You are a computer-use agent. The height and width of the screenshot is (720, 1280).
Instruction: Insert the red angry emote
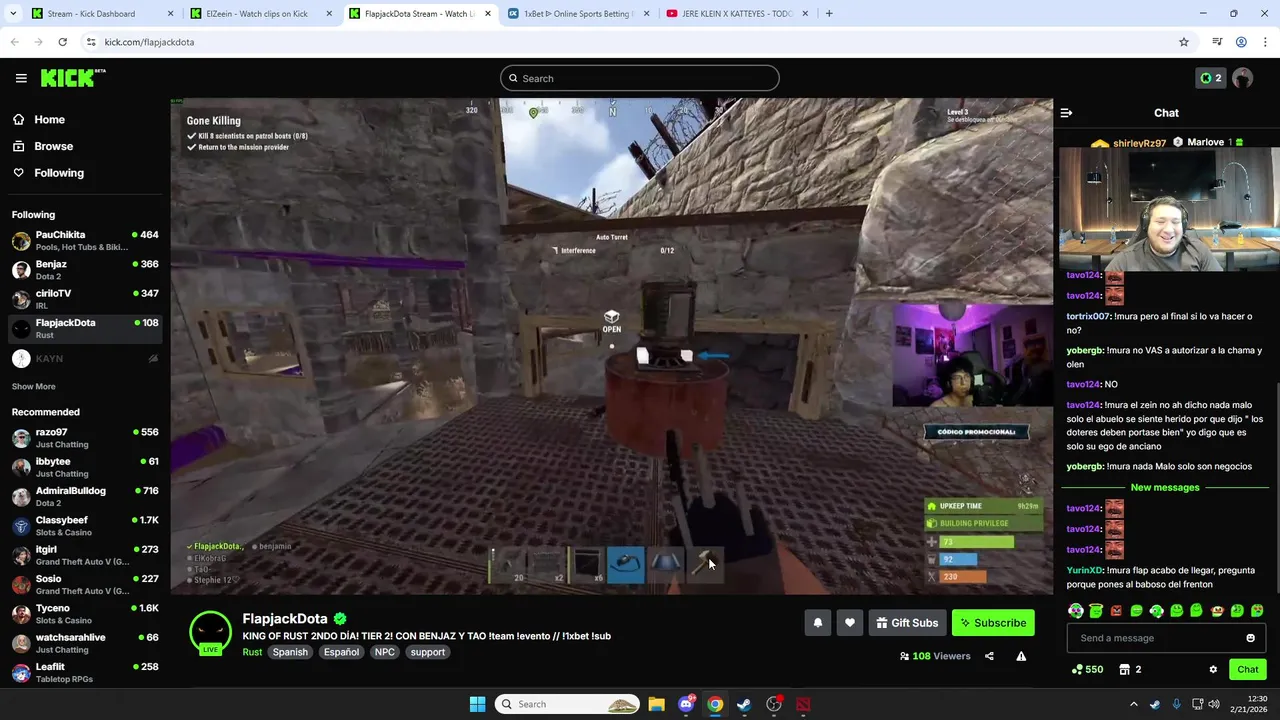[x=1116, y=611]
